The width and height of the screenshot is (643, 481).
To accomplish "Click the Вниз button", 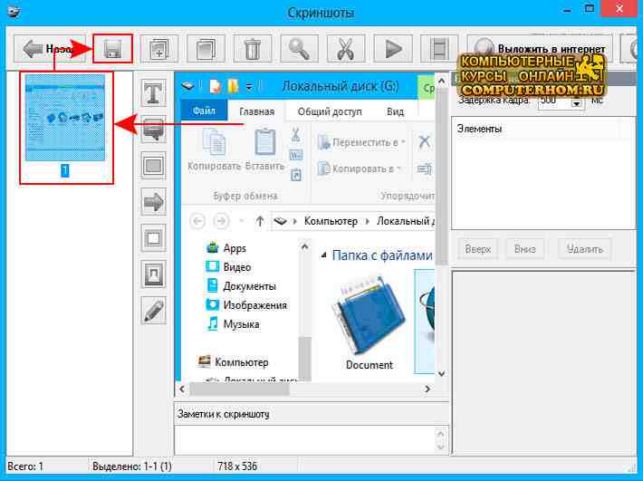I will 524,249.
